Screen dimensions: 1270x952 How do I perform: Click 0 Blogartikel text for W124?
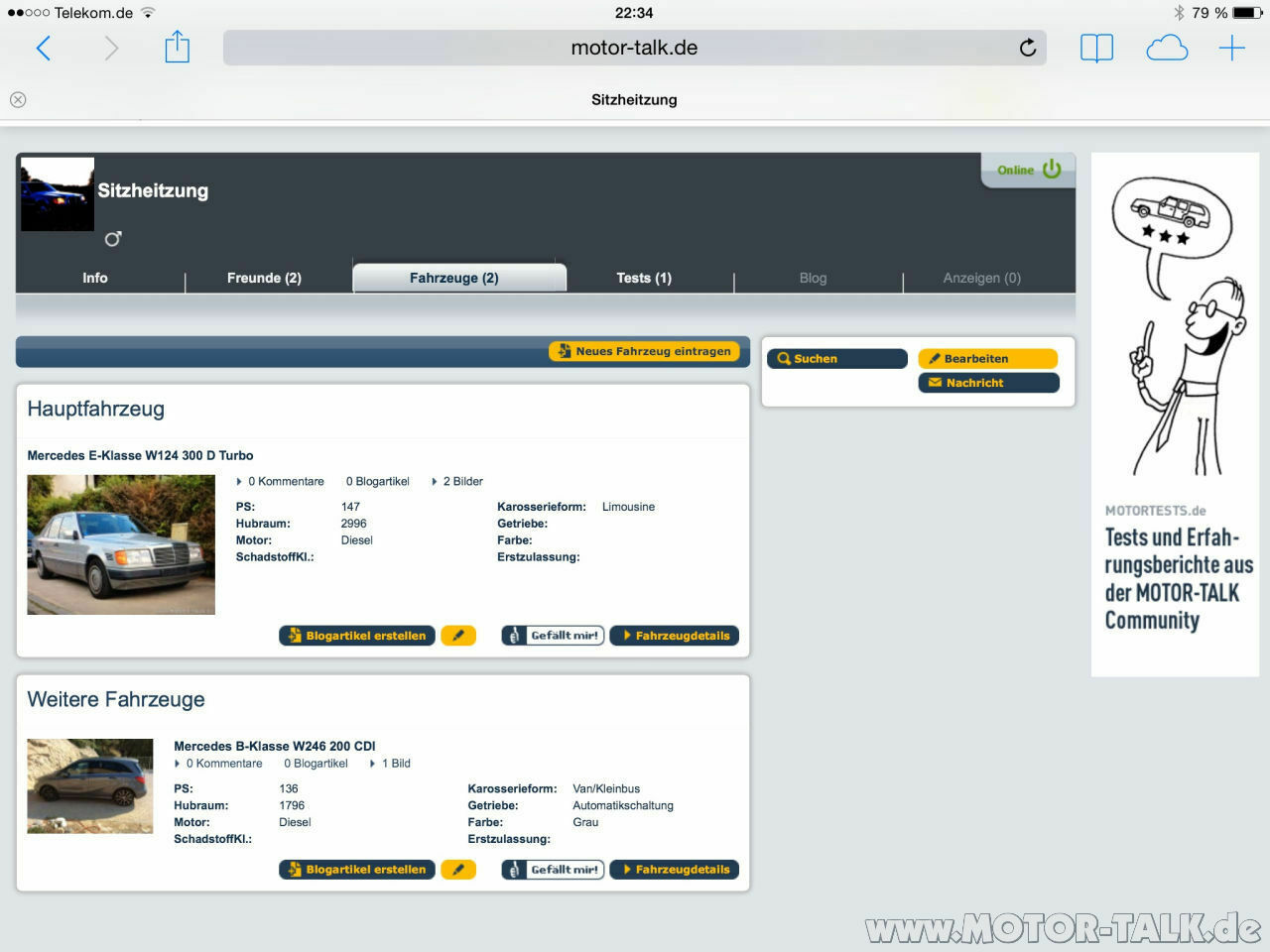point(378,482)
